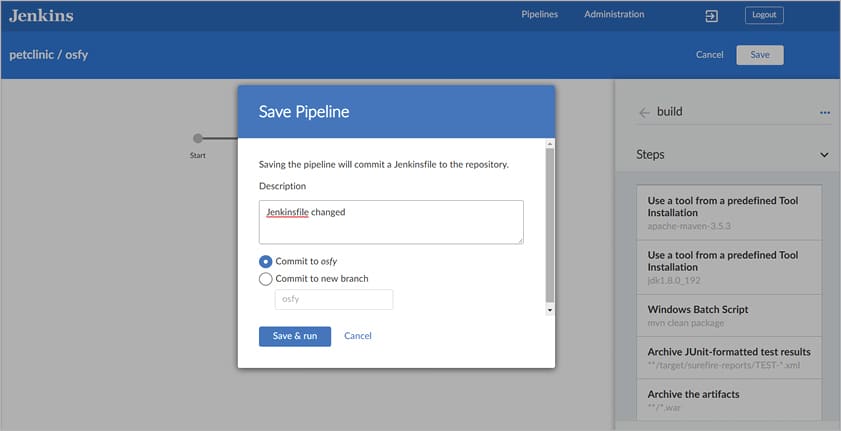Click the Cancel link in the dialog
This screenshot has height=431, width=841.
pos(358,336)
